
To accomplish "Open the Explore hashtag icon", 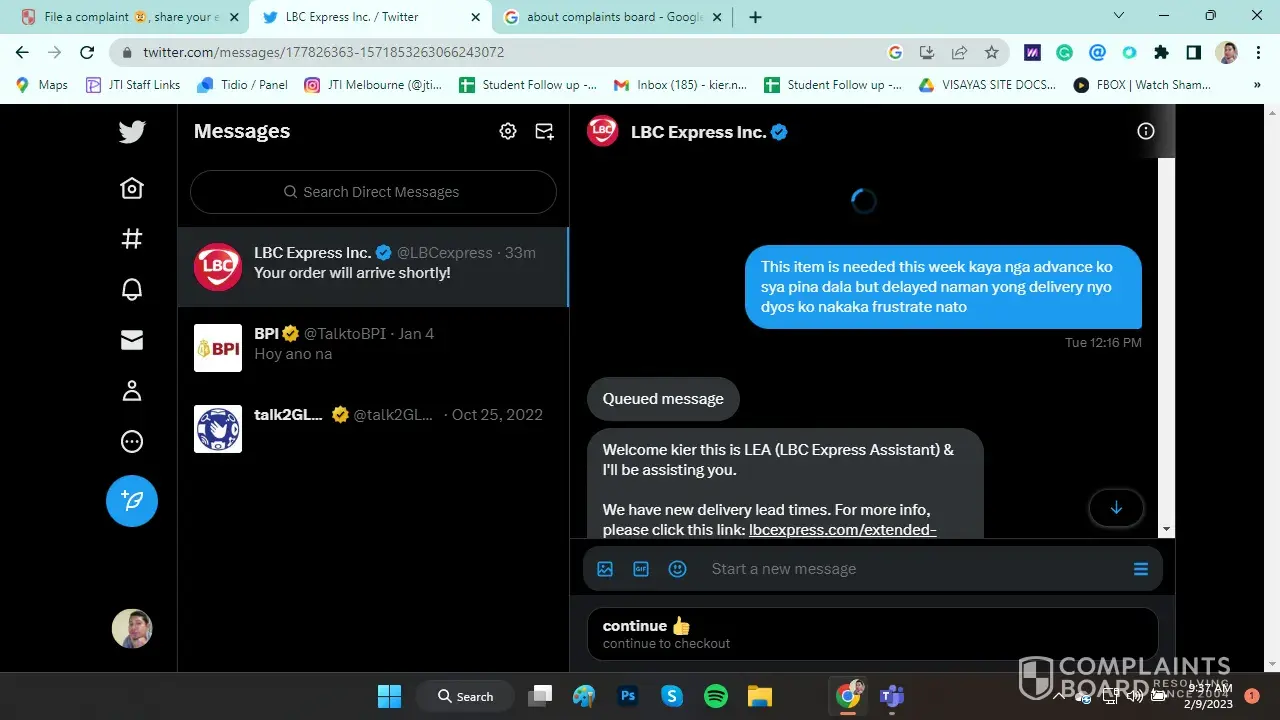I will click(132, 239).
